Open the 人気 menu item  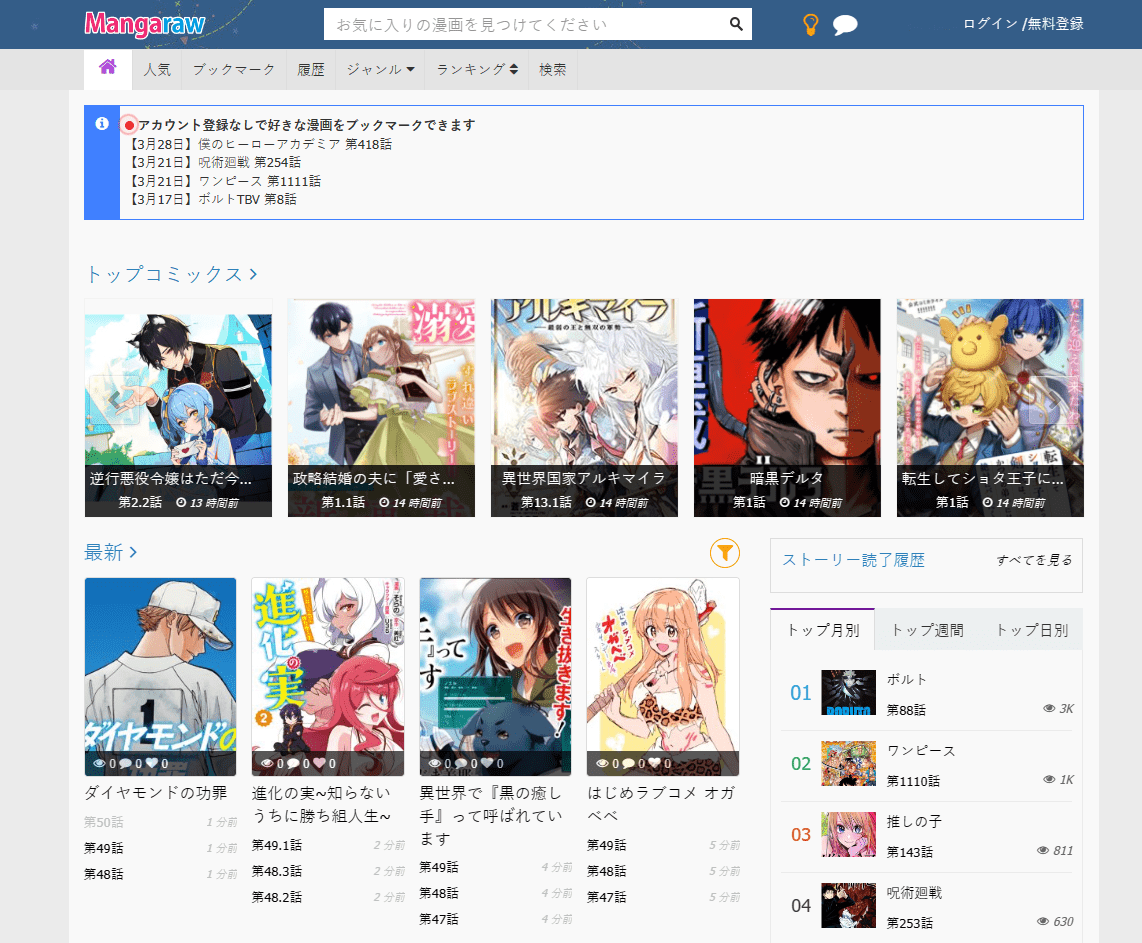point(157,69)
